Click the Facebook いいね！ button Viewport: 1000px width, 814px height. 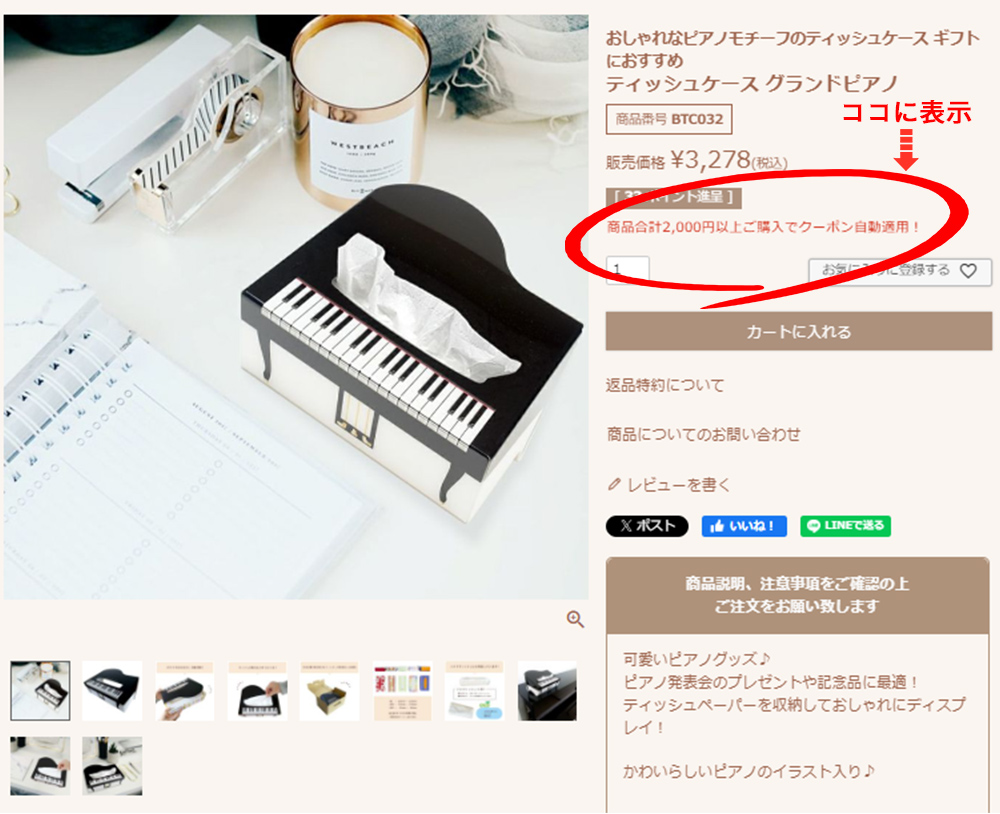(x=744, y=526)
